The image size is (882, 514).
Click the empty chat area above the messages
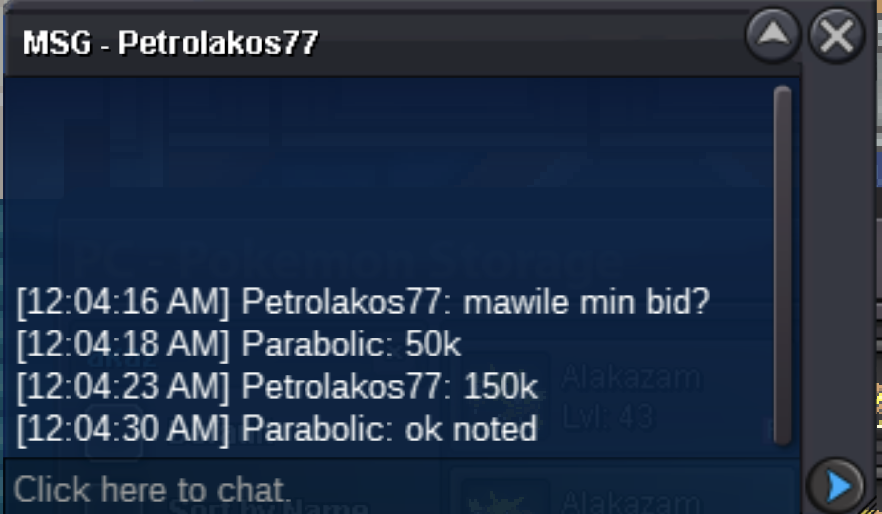click(x=388, y=180)
